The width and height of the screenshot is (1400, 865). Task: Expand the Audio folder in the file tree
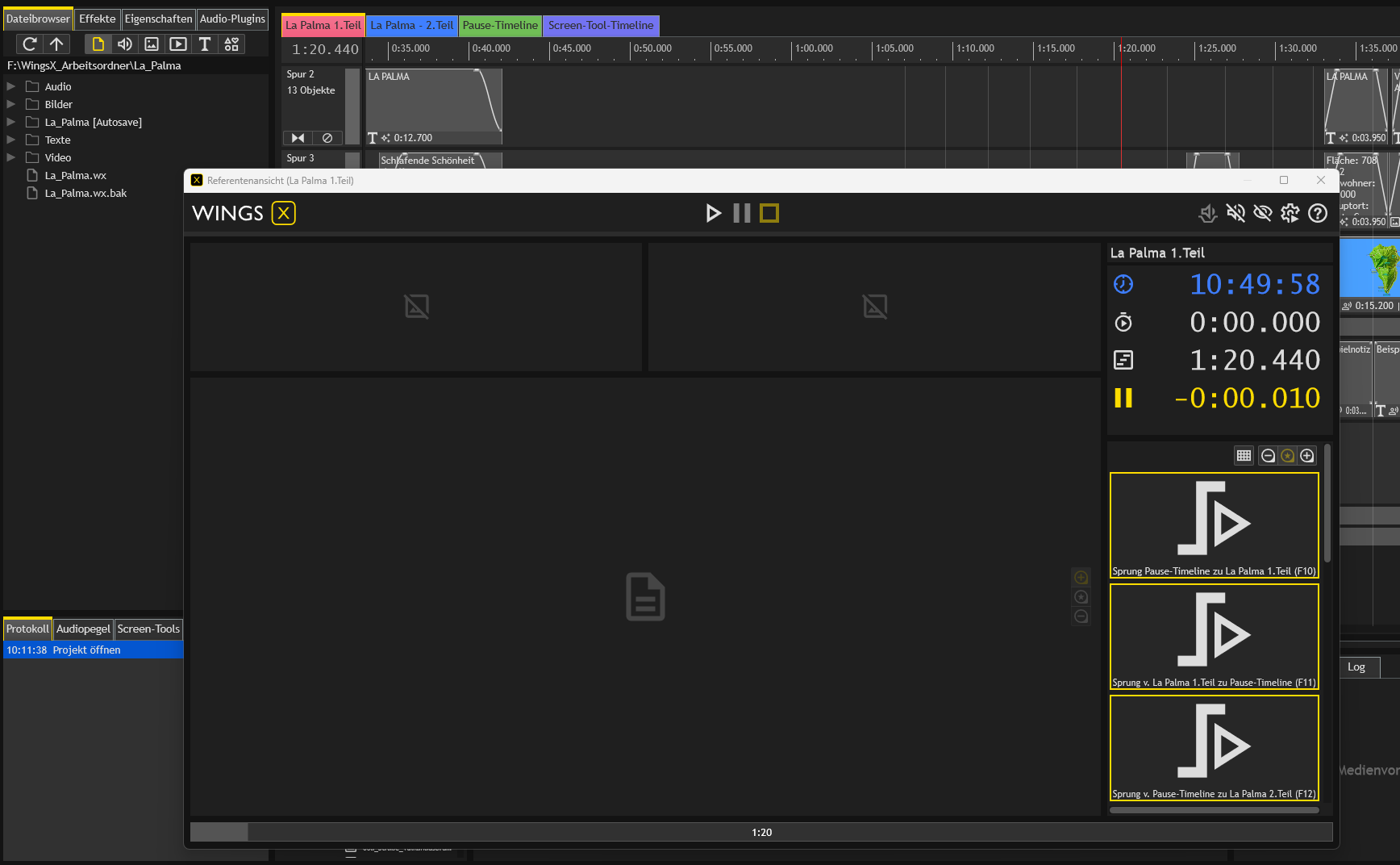pyautogui.click(x=10, y=86)
